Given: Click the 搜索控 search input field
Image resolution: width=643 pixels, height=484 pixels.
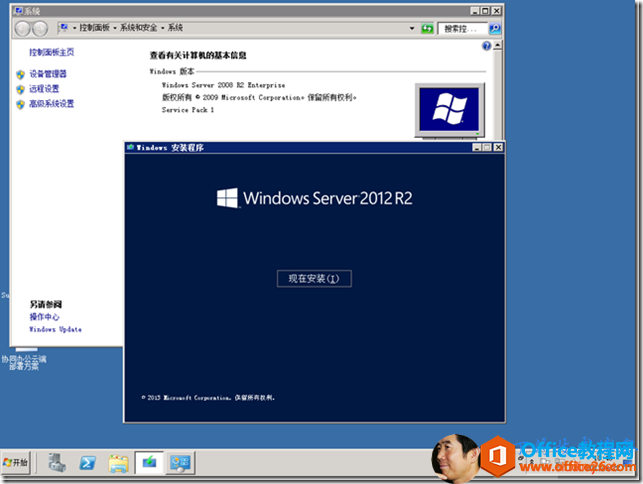Looking at the screenshot, I should pyautogui.click(x=462, y=28).
